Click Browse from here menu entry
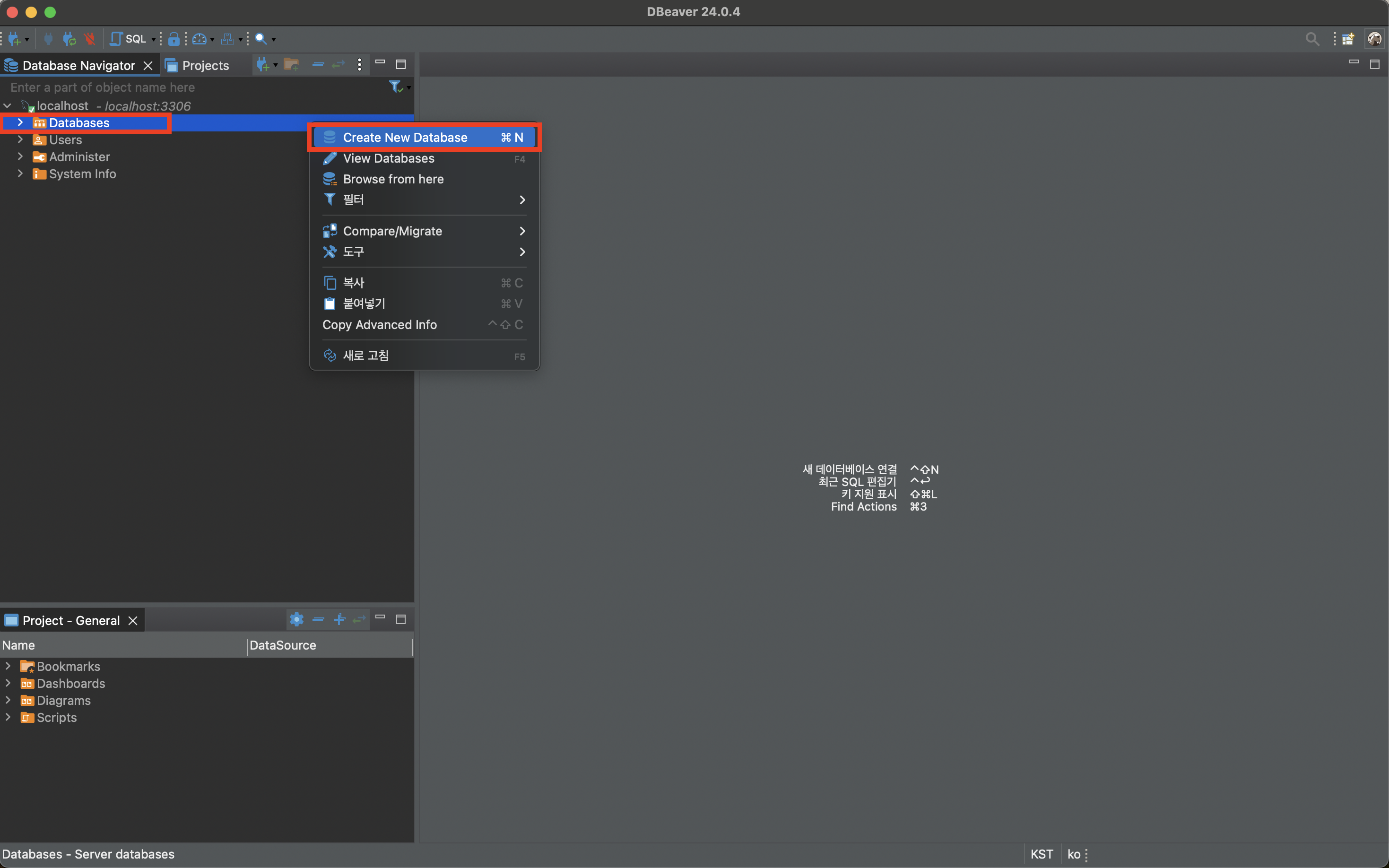Viewport: 1389px width, 868px height. coord(392,179)
